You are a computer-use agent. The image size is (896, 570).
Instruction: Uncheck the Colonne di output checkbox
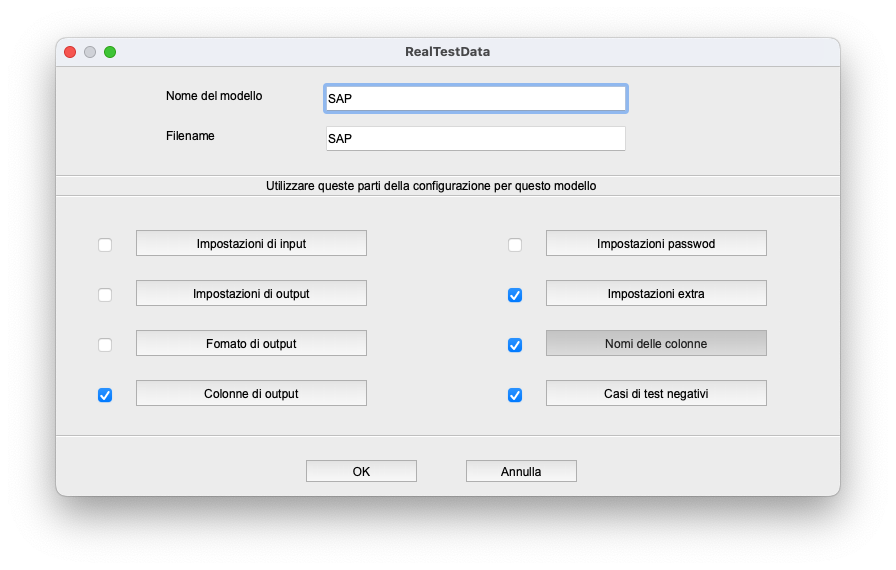pyautogui.click(x=105, y=395)
